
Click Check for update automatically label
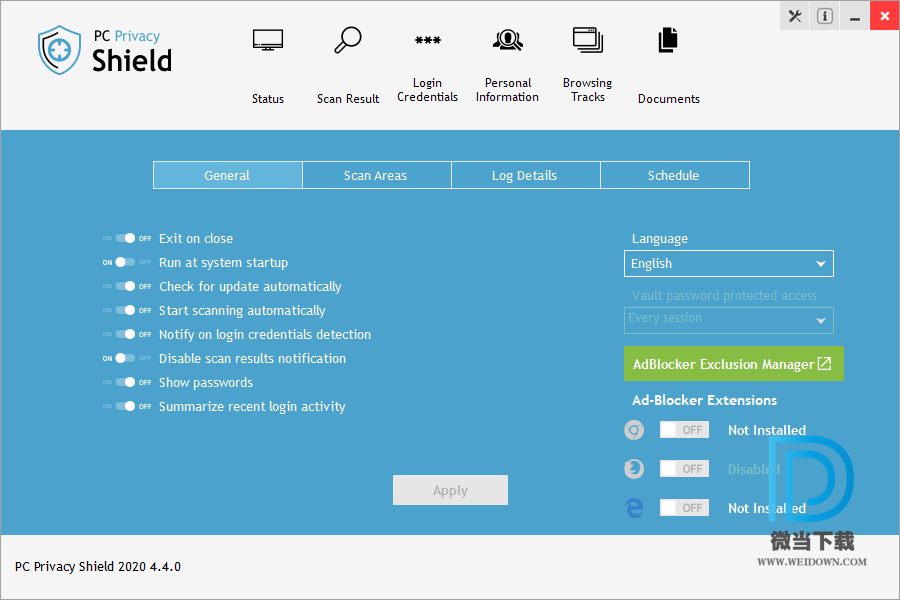coord(250,287)
